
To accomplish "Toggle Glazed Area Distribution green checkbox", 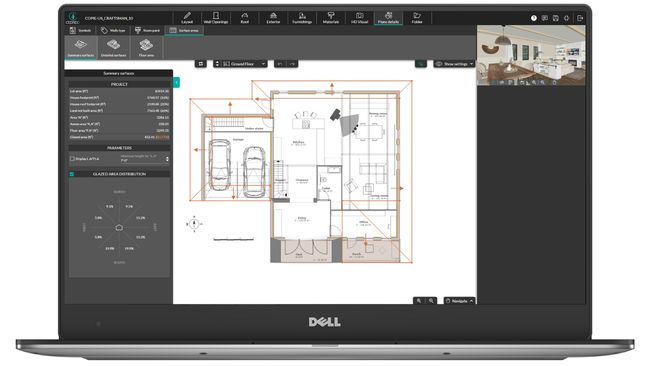I will 72,174.
